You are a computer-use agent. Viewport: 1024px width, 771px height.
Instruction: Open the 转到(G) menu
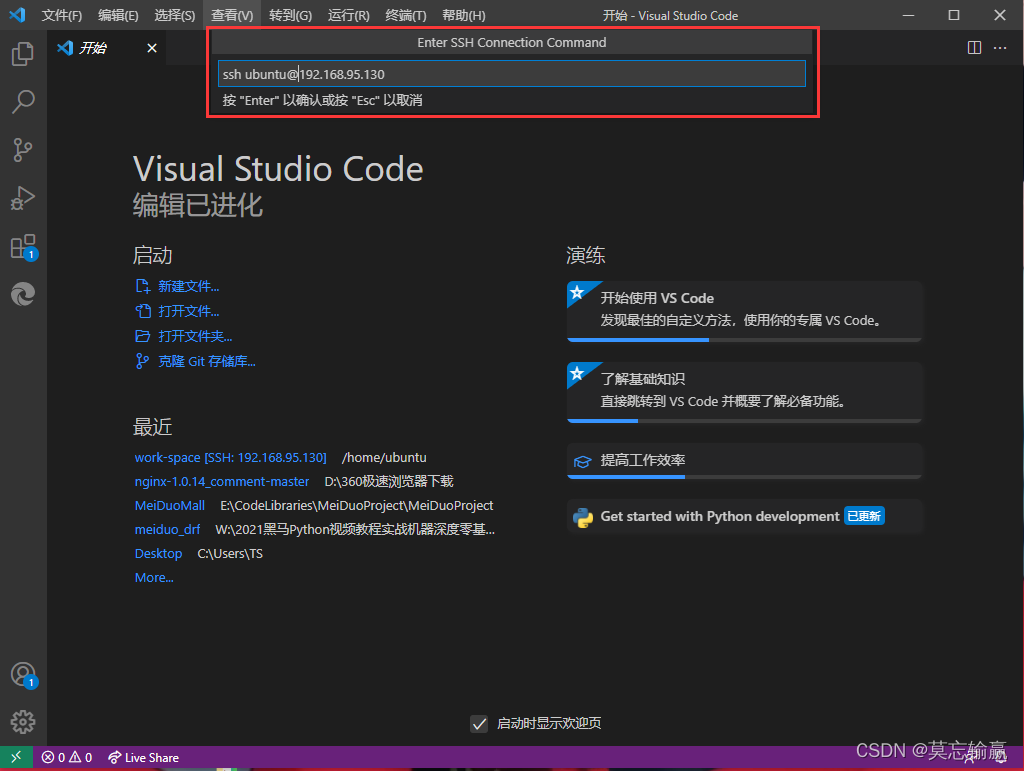point(290,15)
